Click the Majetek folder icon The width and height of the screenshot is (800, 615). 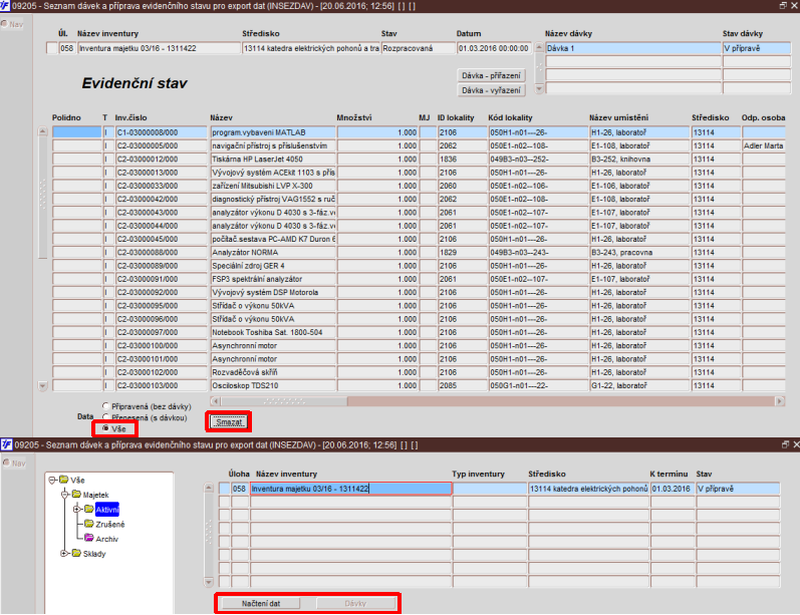(x=77, y=494)
